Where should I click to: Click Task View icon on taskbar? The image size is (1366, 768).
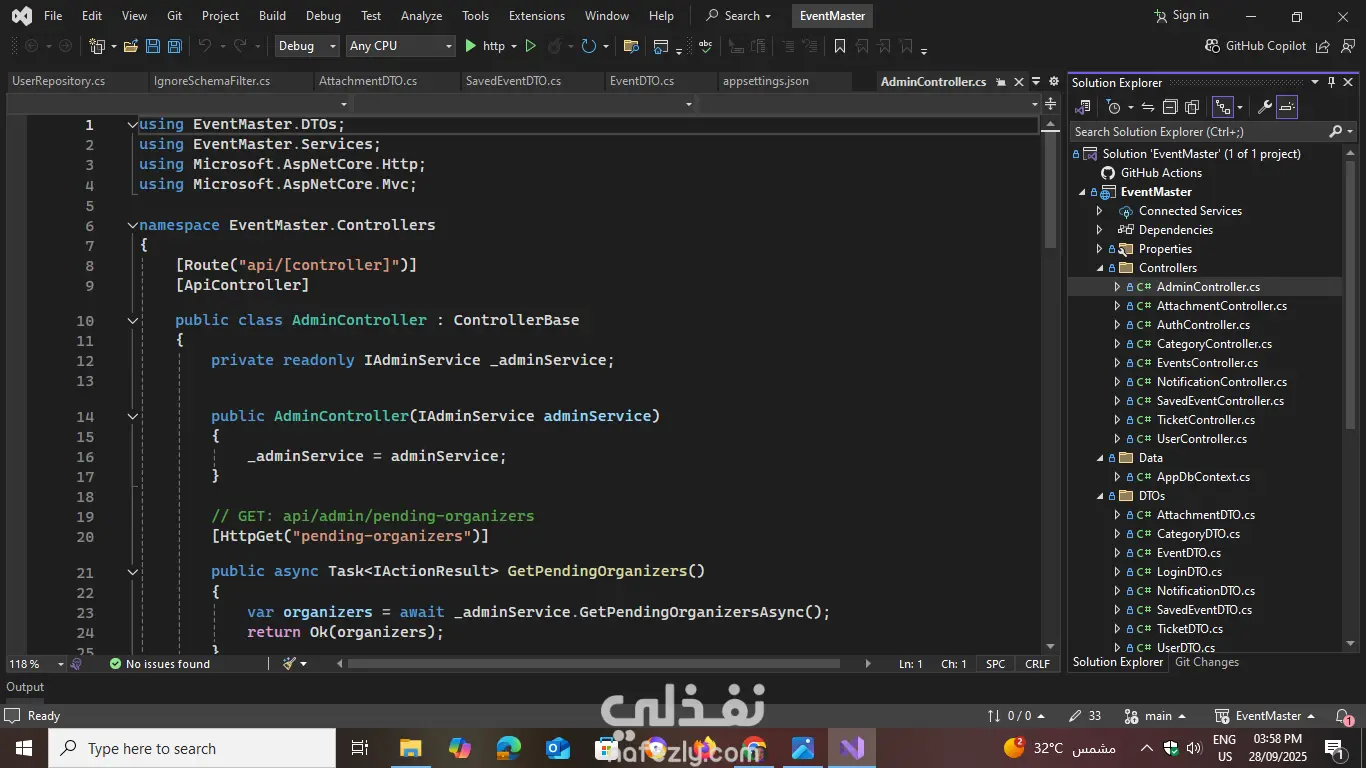coord(360,748)
